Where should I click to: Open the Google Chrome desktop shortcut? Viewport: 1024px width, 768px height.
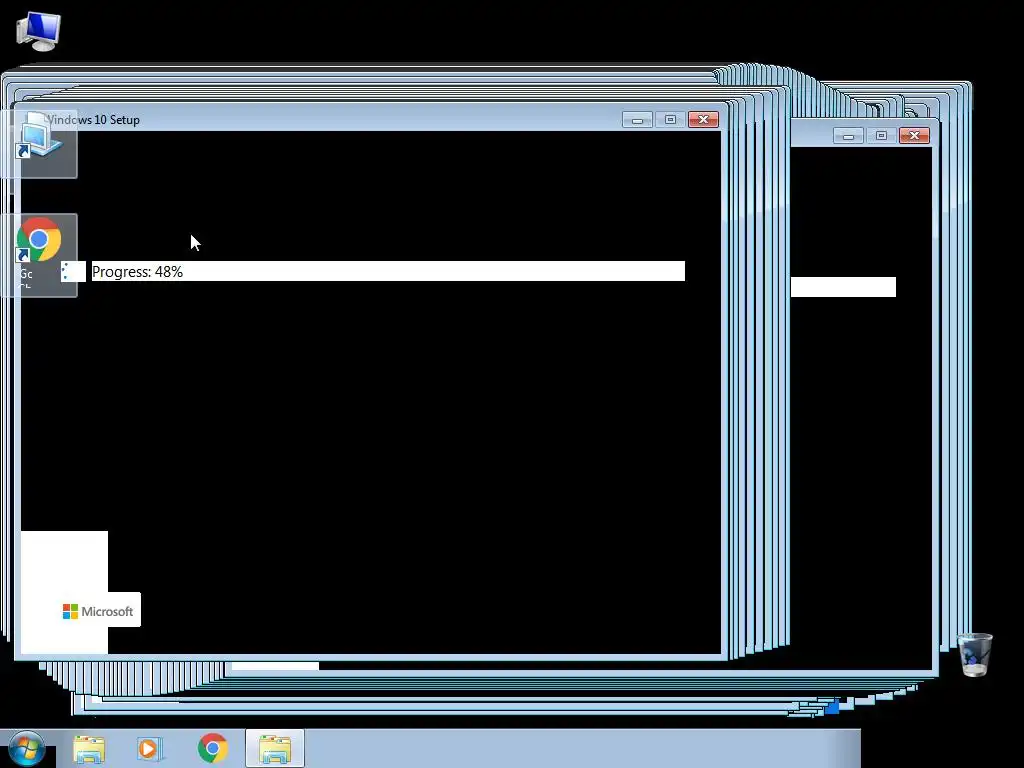[x=39, y=255]
